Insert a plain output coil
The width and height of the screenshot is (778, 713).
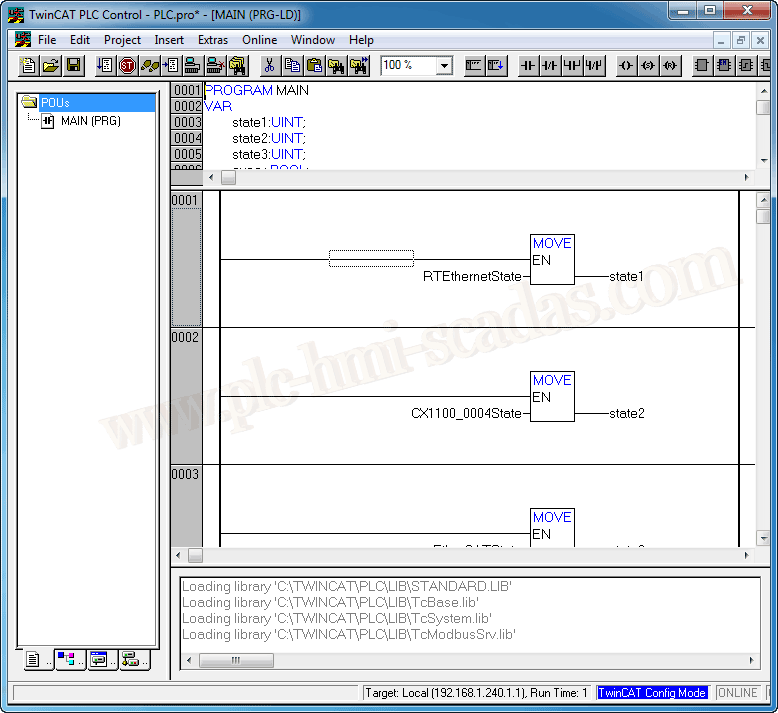(x=626, y=66)
